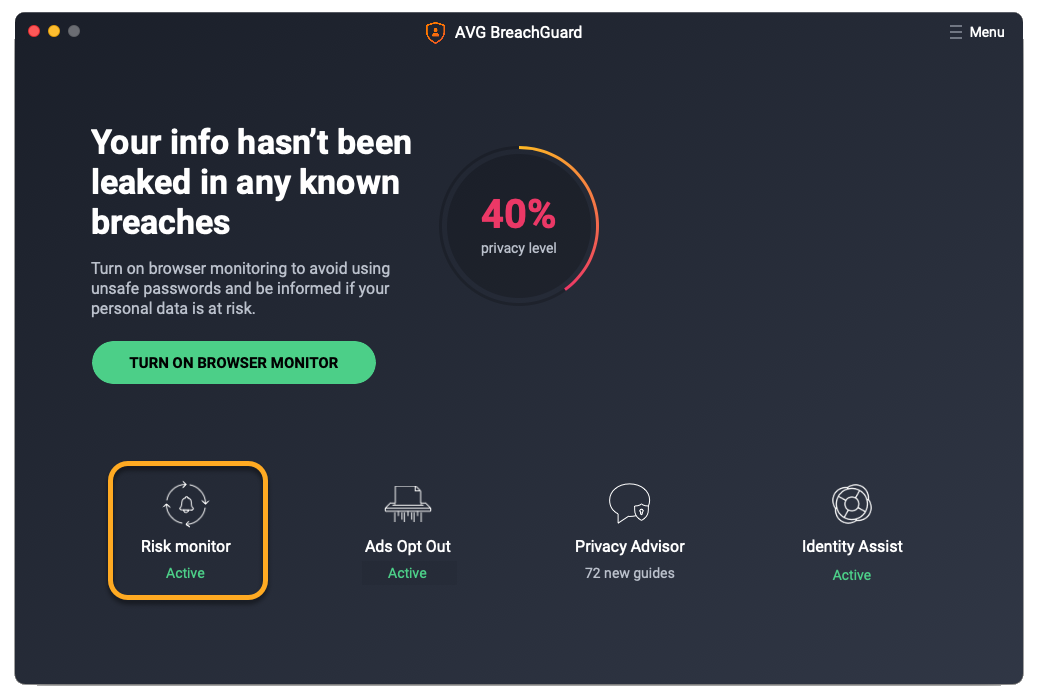1040x700 pixels.
Task: Click the Active status under Risk monitor
Action: 186,573
